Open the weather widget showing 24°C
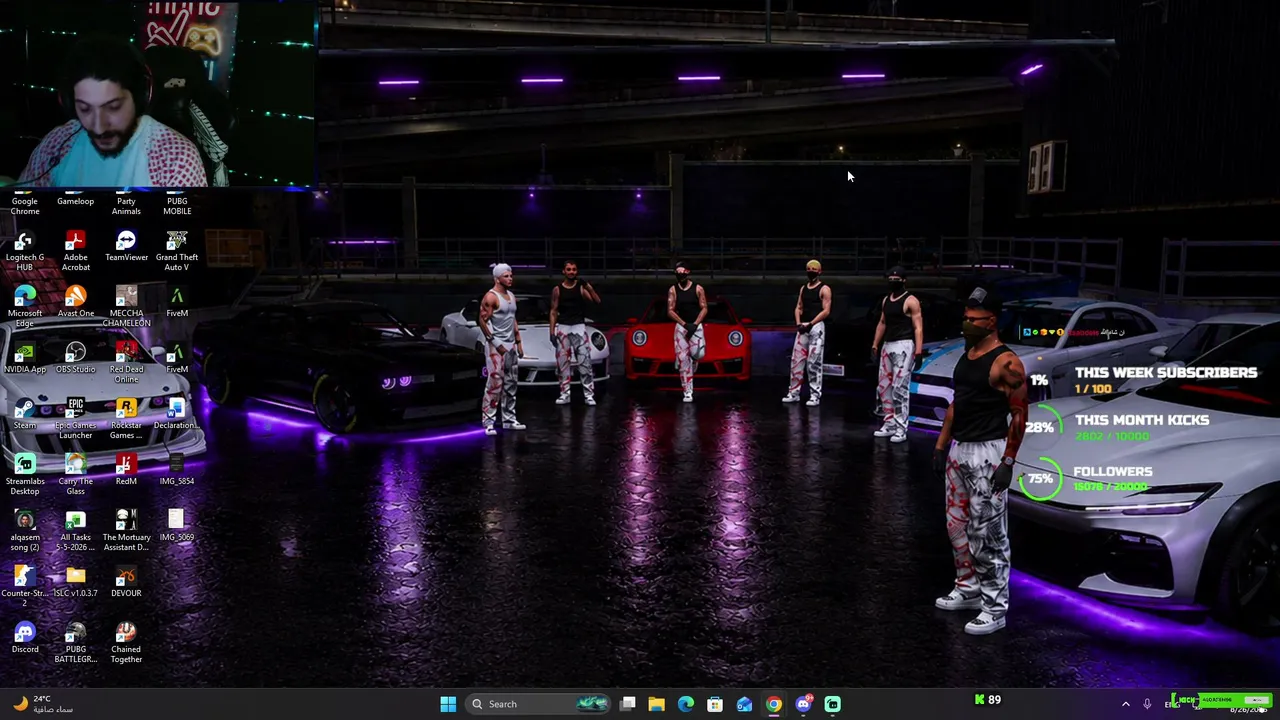Screen dimensions: 1280x720 (45, 704)
